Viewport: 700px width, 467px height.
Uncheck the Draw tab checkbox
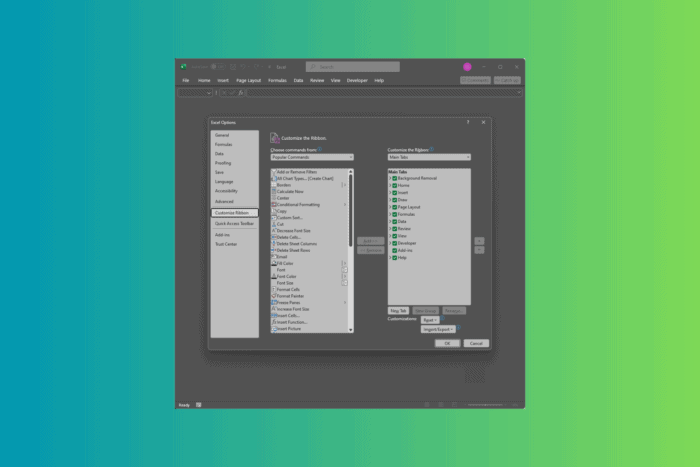[395, 200]
